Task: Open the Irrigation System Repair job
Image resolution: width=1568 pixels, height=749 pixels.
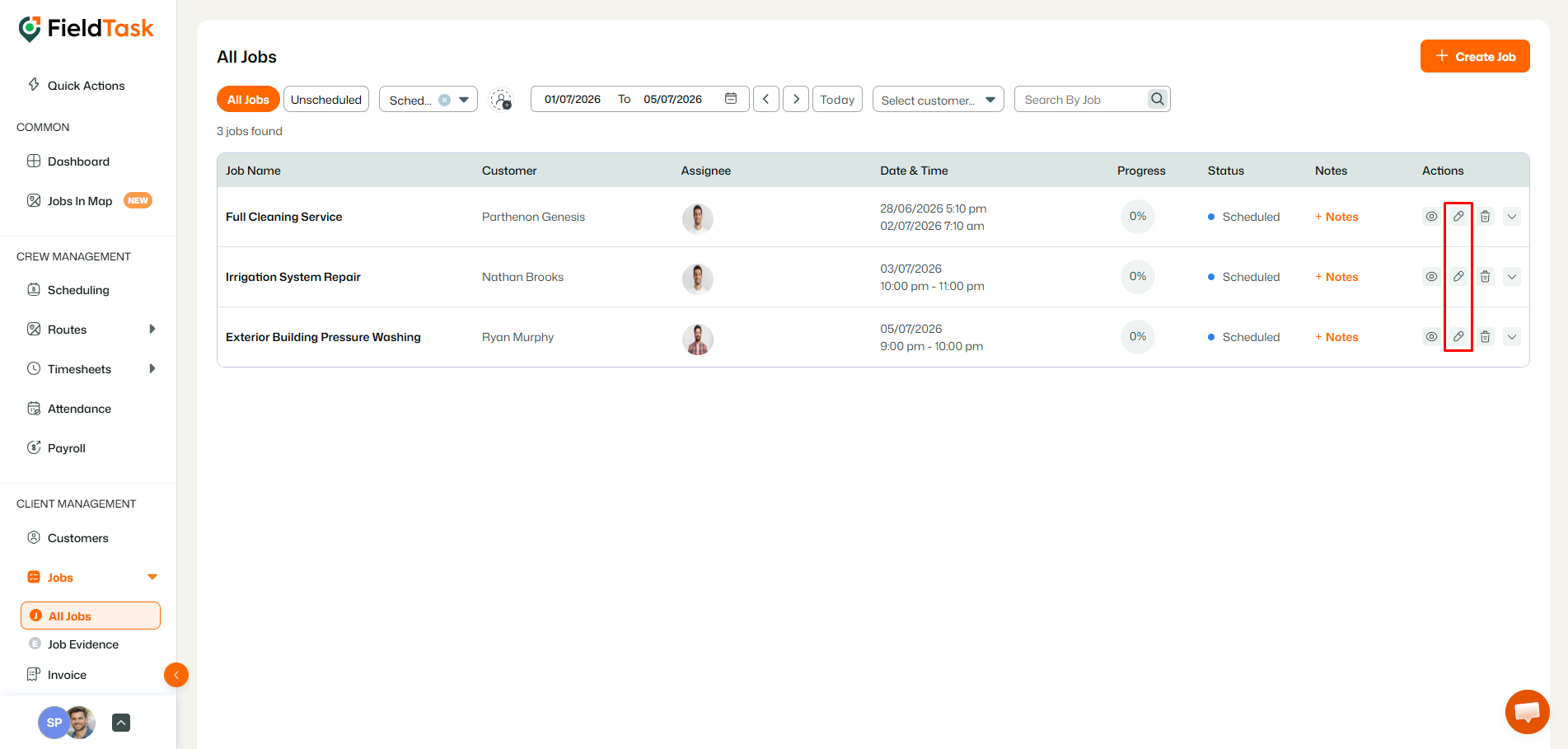Action: [293, 277]
